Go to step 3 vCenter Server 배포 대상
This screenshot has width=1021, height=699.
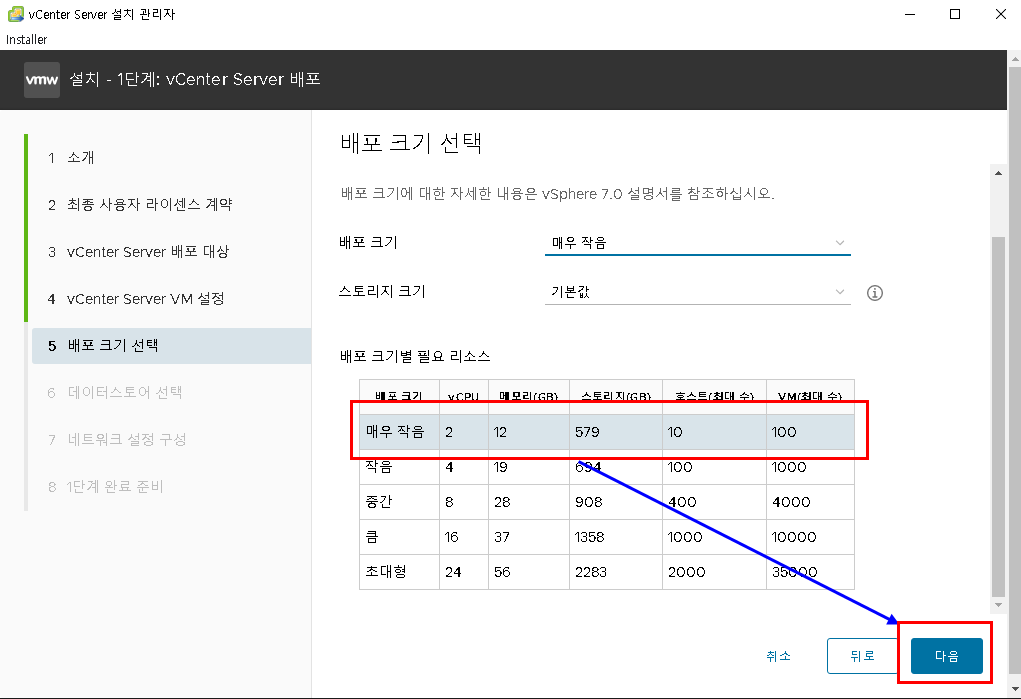point(138,251)
